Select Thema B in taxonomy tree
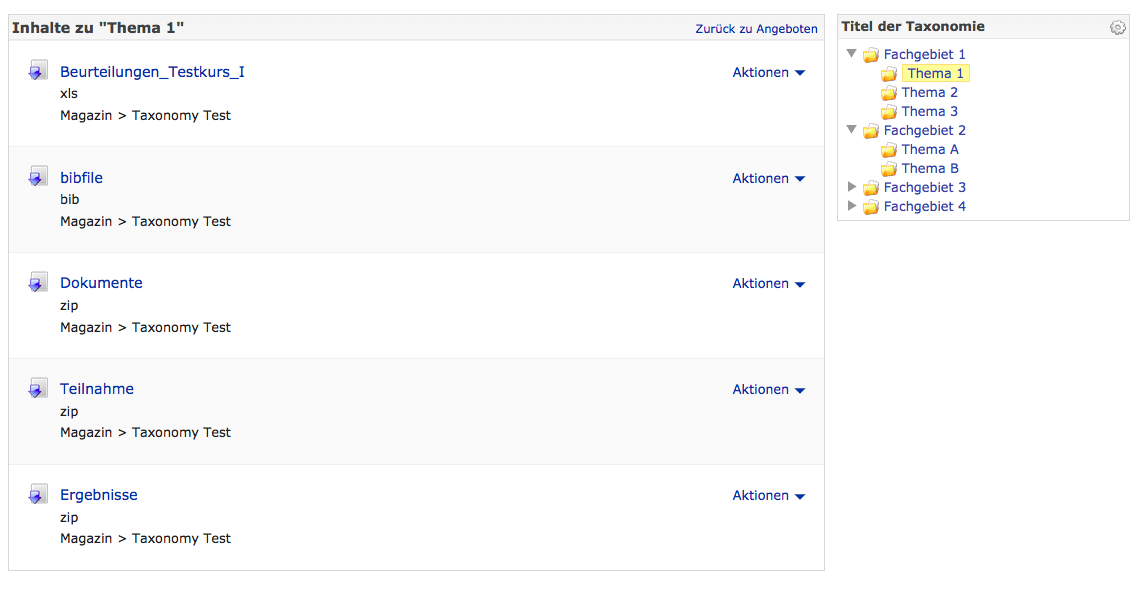Image resolution: width=1141 pixels, height=596 pixels. click(x=929, y=168)
